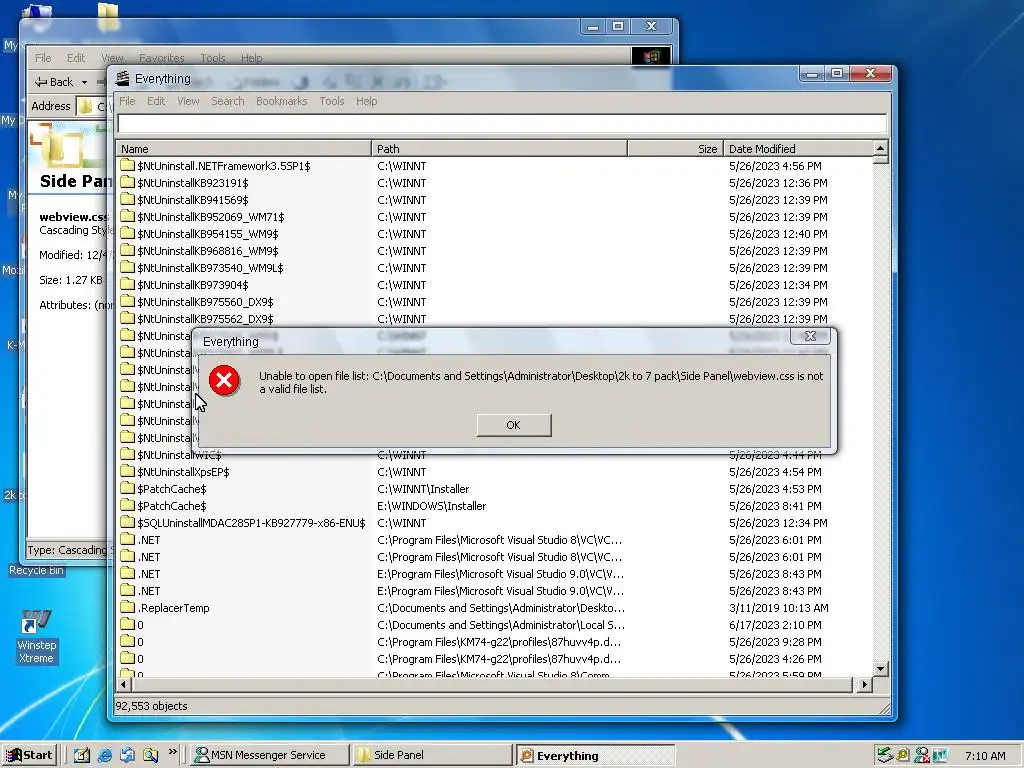Screen dimensions: 1024x768
Task: Click the first system tray icon
Action: pos(884,756)
